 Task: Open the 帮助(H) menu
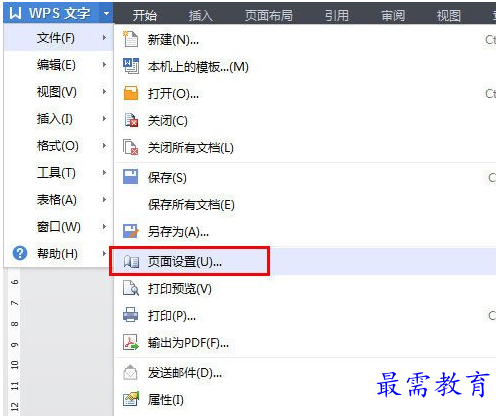tap(58, 254)
